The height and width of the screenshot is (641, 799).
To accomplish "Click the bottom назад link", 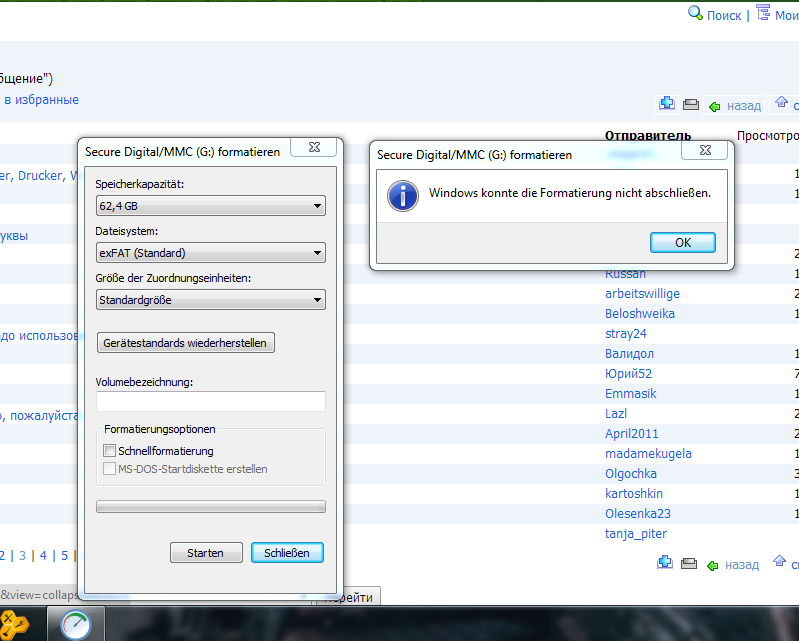I will (741, 565).
